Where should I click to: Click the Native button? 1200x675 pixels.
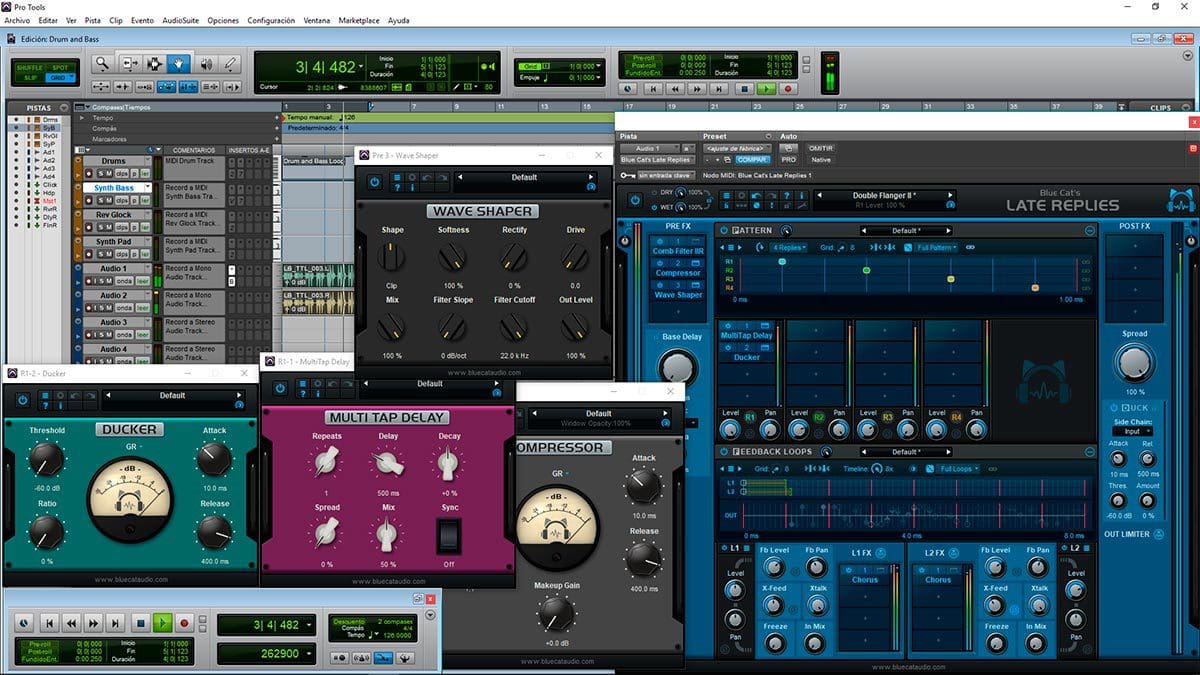point(820,160)
